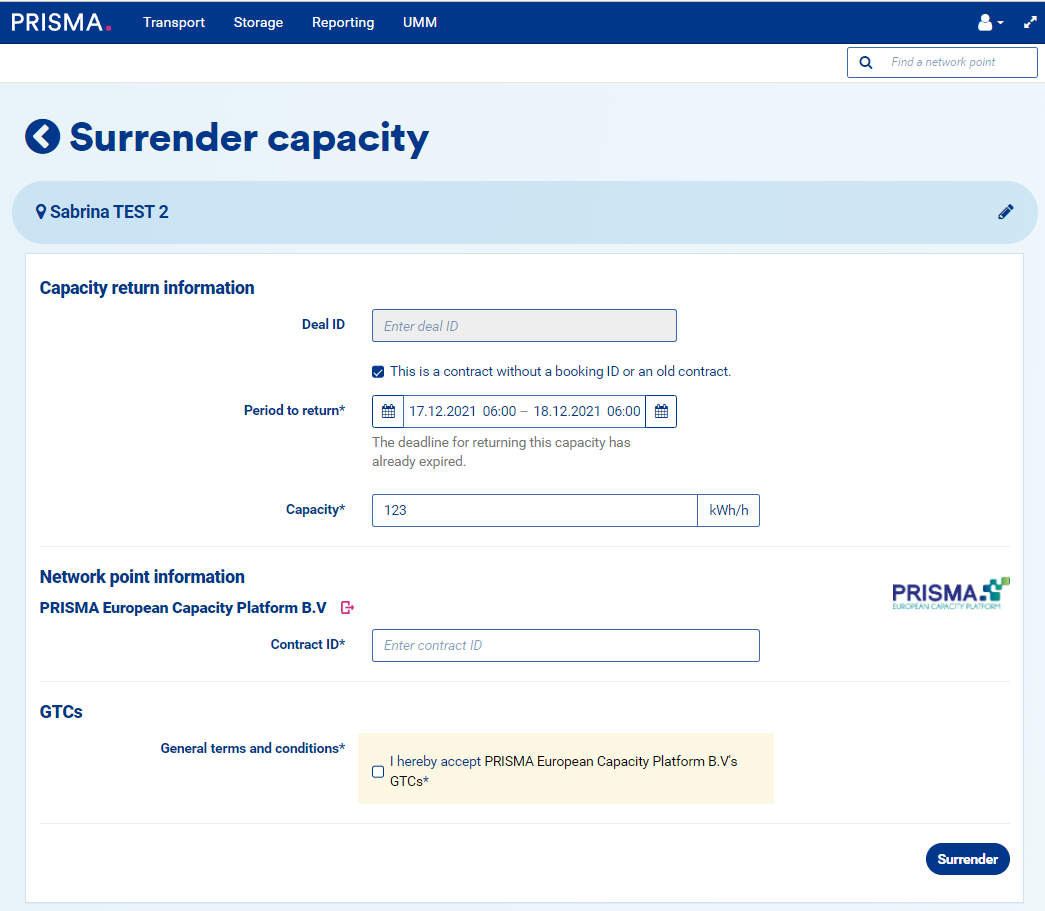
Task: Open the Storage menu
Action: 258,22
